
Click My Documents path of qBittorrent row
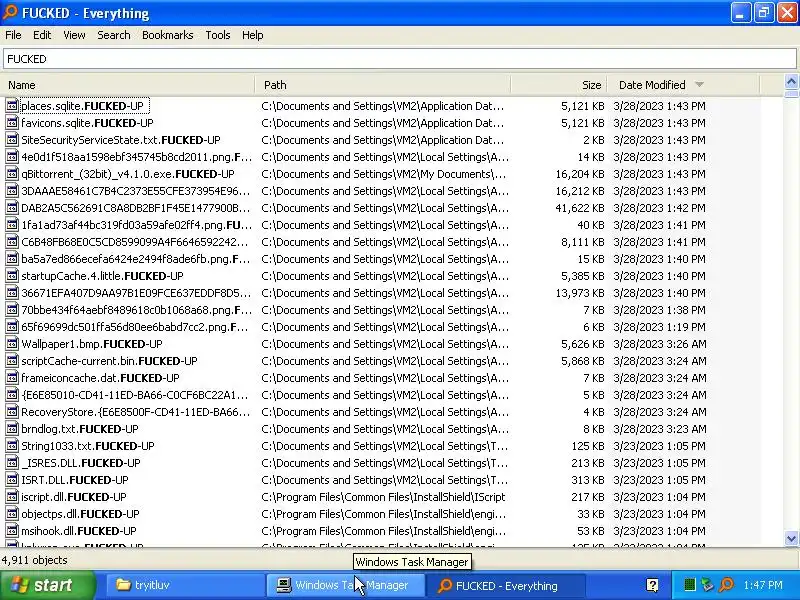pyautogui.click(x=383, y=174)
